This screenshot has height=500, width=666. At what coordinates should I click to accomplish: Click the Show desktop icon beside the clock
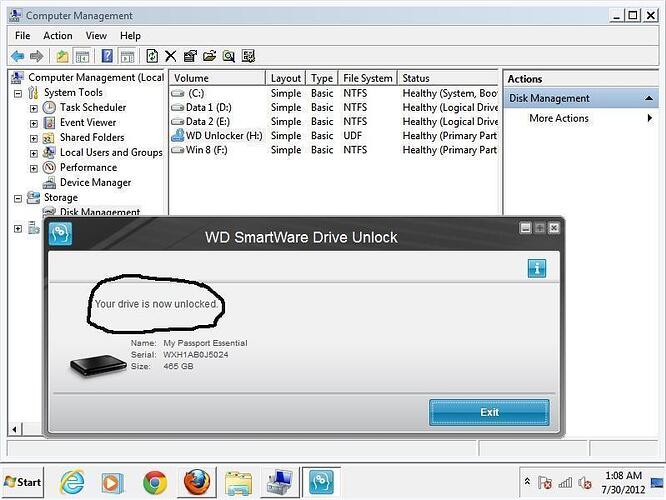click(x=657, y=483)
